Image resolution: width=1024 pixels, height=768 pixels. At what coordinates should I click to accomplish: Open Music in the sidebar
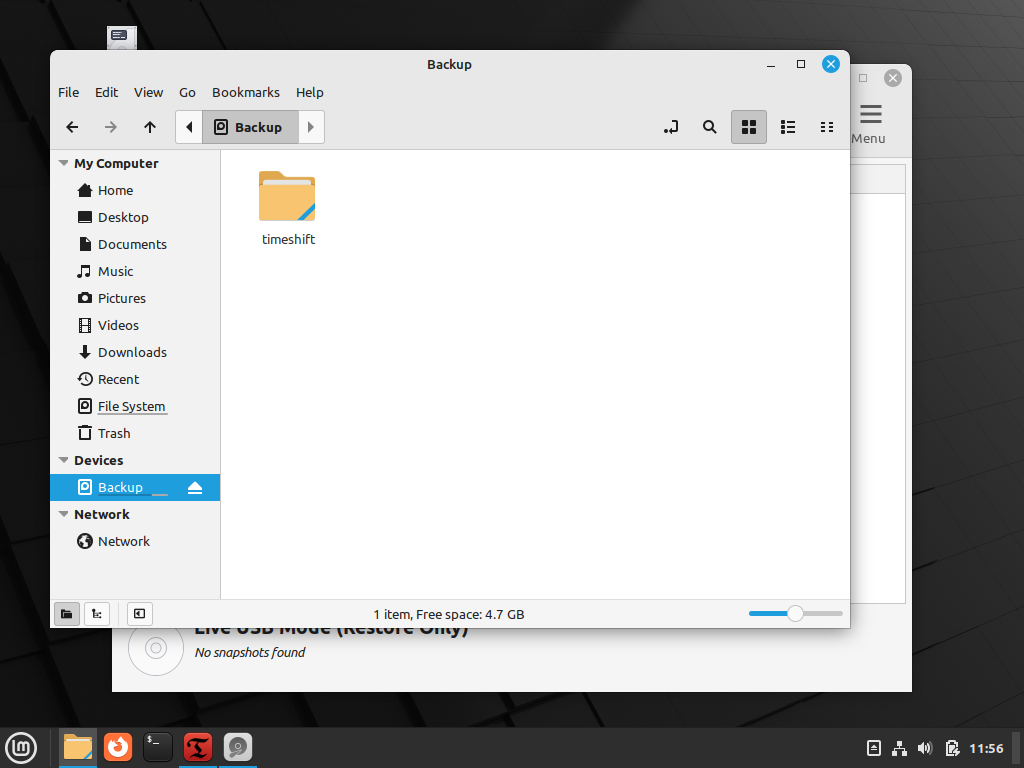pyautogui.click(x=135, y=272)
